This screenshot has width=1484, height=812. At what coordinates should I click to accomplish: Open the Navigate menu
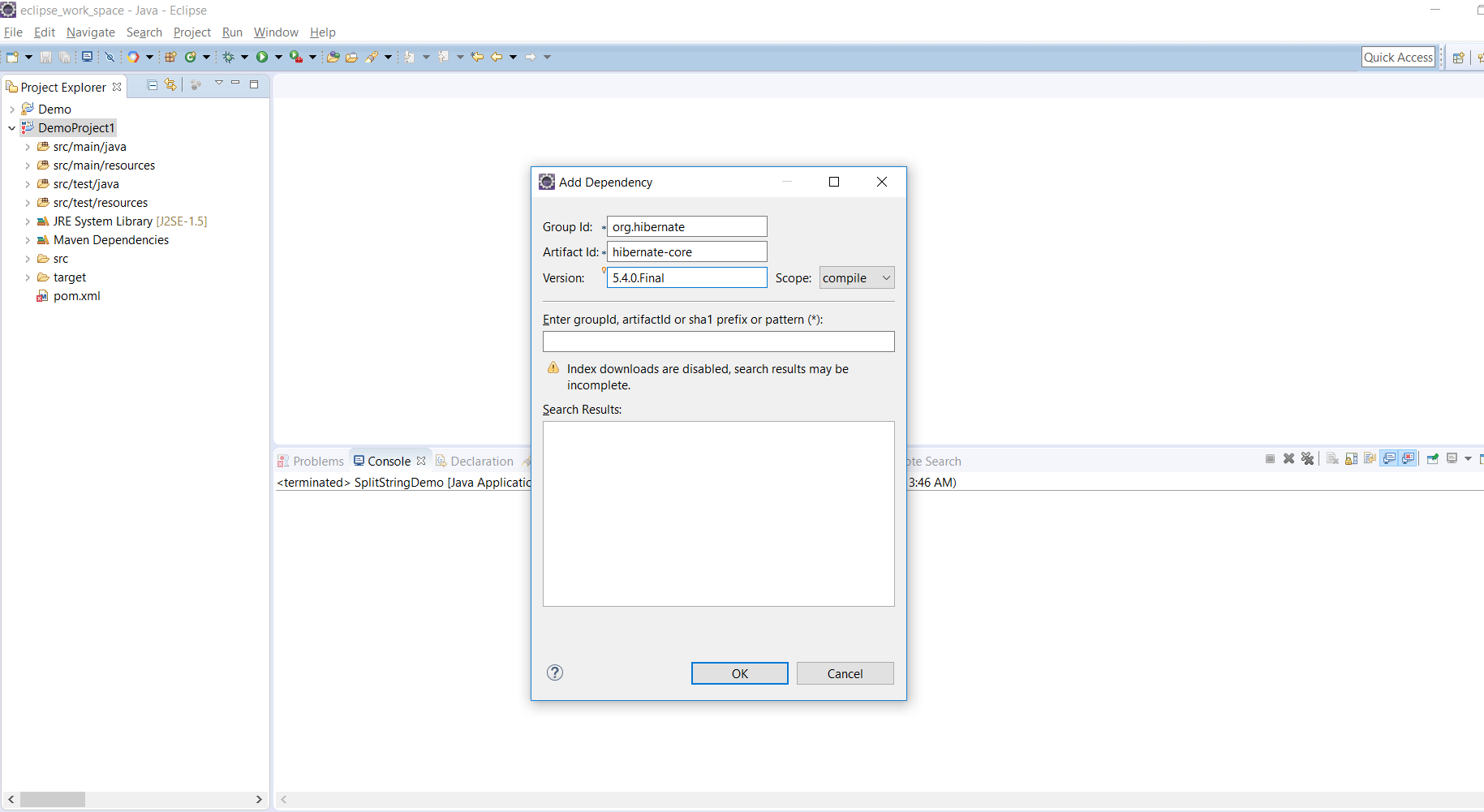(x=90, y=32)
